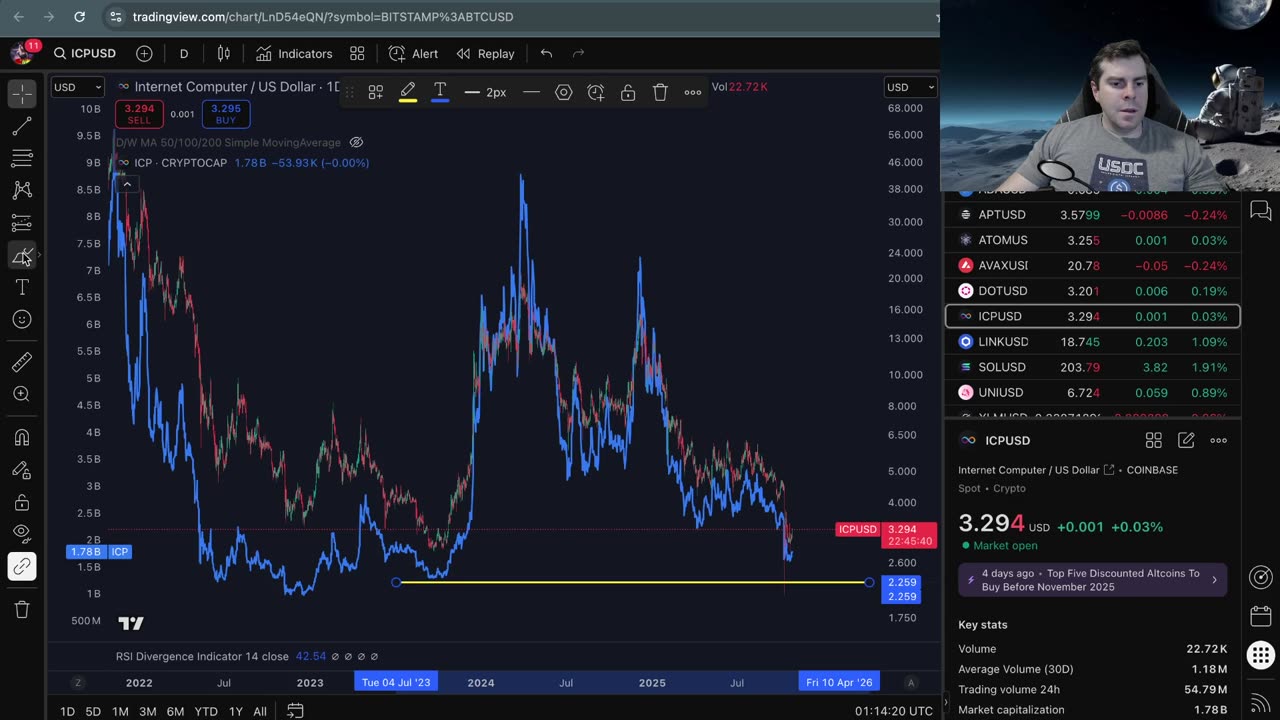Select AVAXUSD in the watchlist
This screenshot has width=1280, height=720.
coord(1093,265)
